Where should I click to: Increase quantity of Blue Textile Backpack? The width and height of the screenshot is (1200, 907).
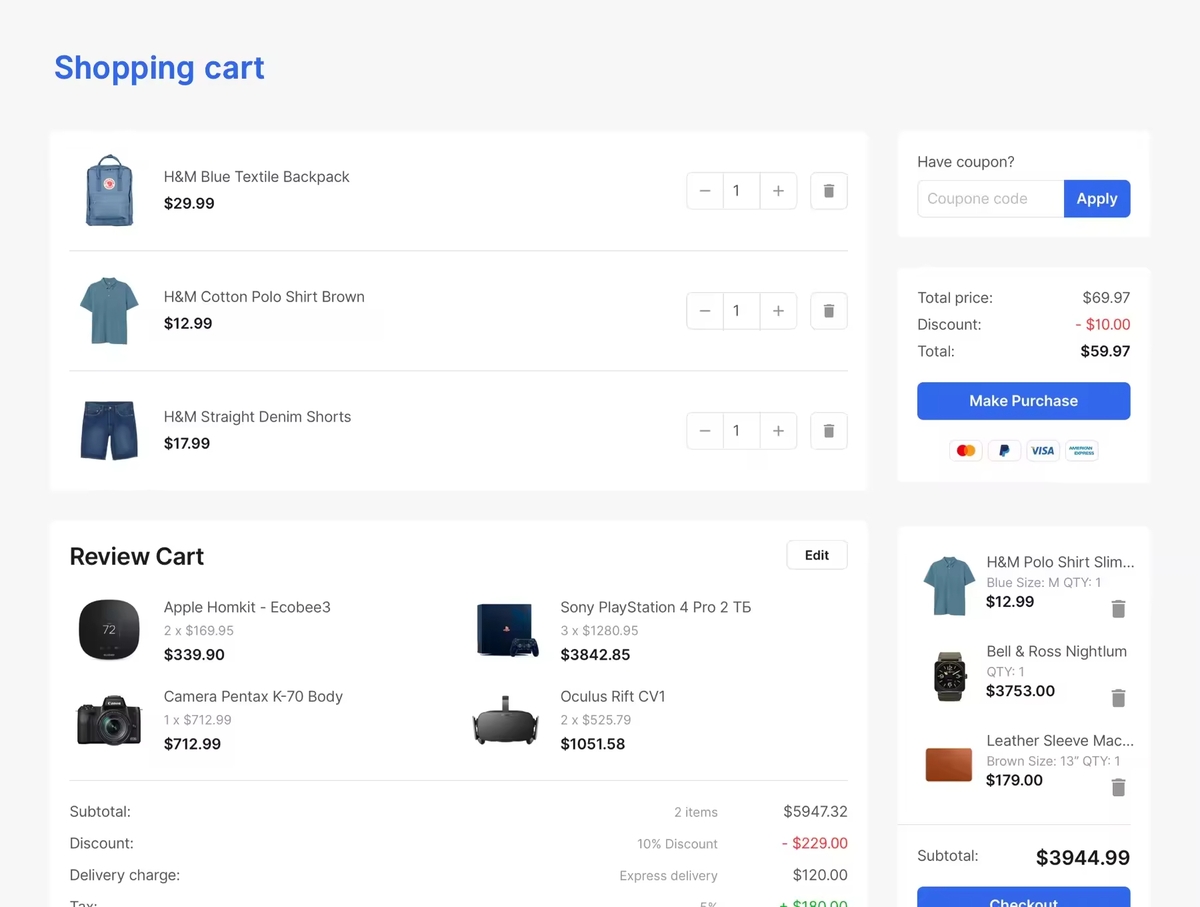(778, 191)
